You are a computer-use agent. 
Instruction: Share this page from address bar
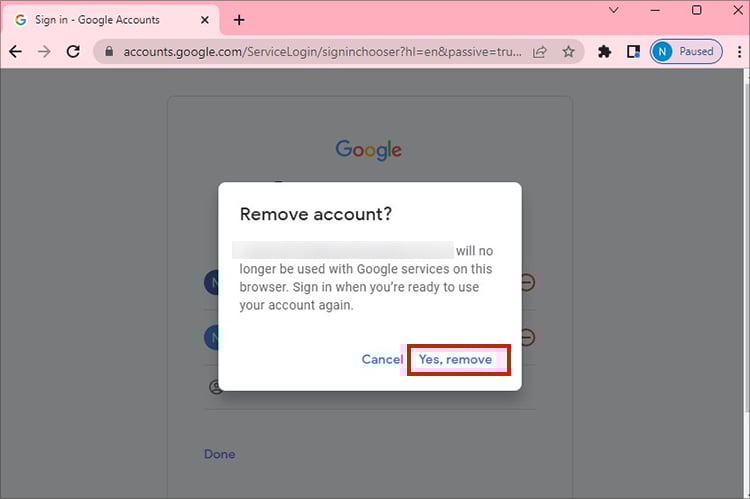(x=540, y=51)
